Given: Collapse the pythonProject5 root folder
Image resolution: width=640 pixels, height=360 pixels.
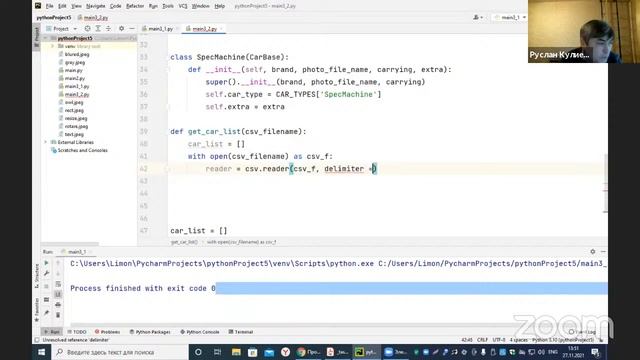Looking at the screenshot, I should 46,38.
